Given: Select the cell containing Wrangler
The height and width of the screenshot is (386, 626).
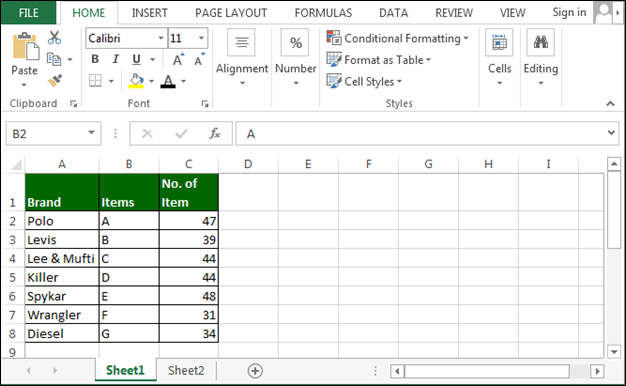Looking at the screenshot, I should [x=62, y=315].
